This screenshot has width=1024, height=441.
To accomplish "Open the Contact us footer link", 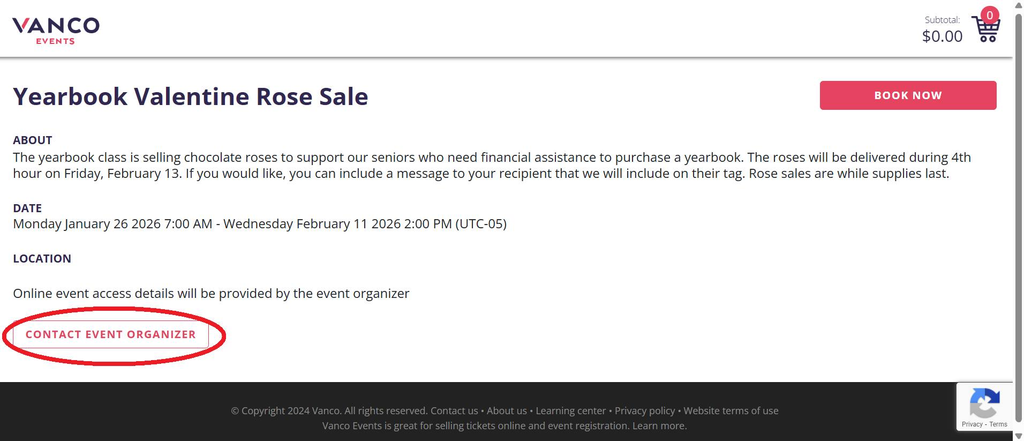I will (454, 411).
